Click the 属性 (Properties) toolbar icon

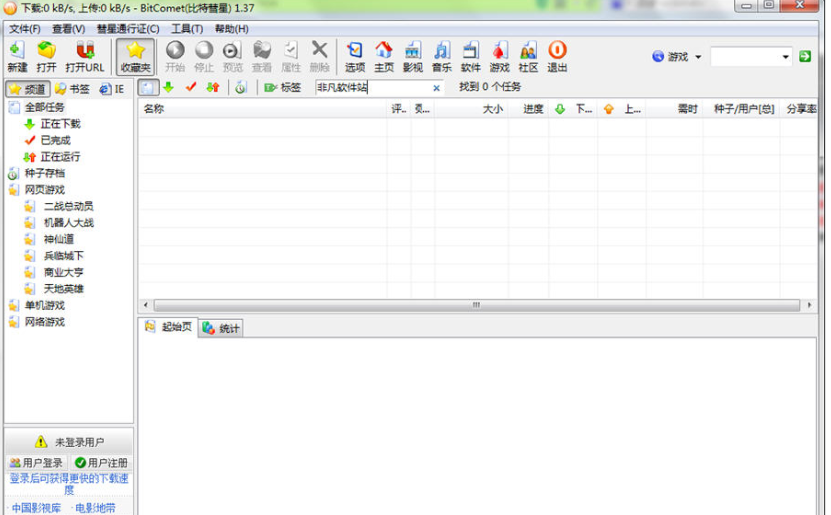click(290, 57)
